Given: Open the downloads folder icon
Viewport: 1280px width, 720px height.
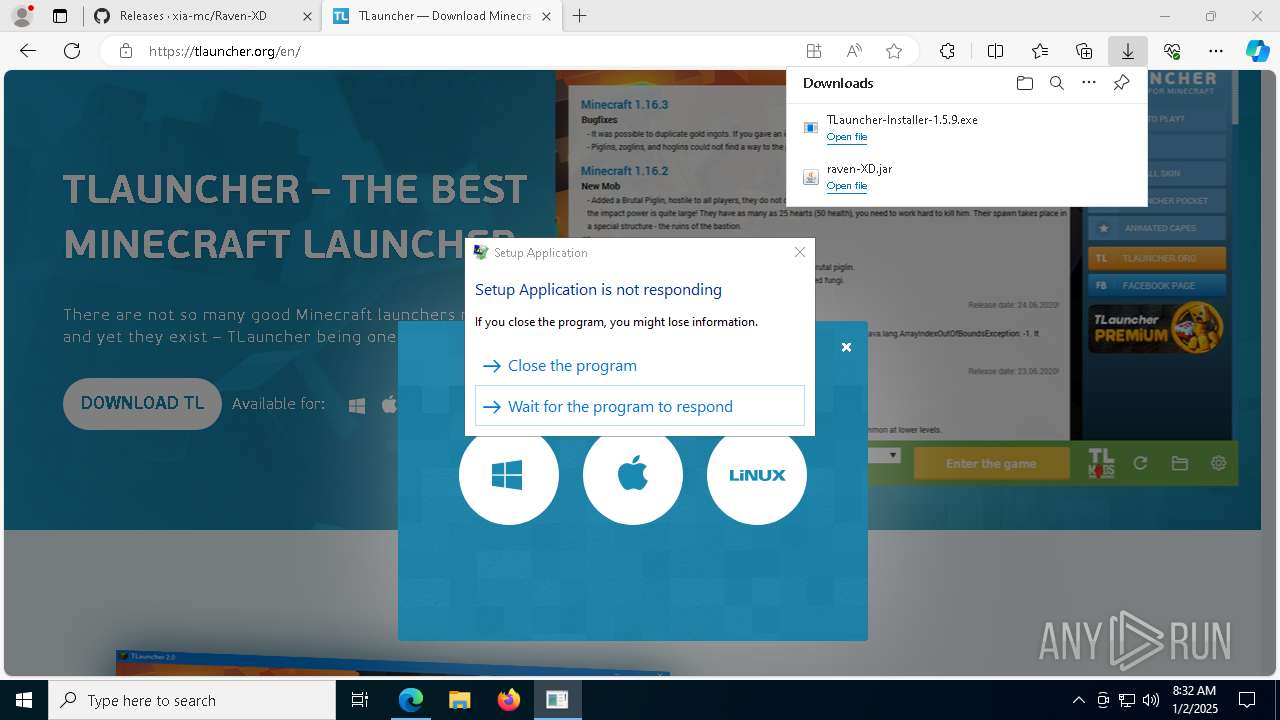Looking at the screenshot, I should pyautogui.click(x=1024, y=83).
